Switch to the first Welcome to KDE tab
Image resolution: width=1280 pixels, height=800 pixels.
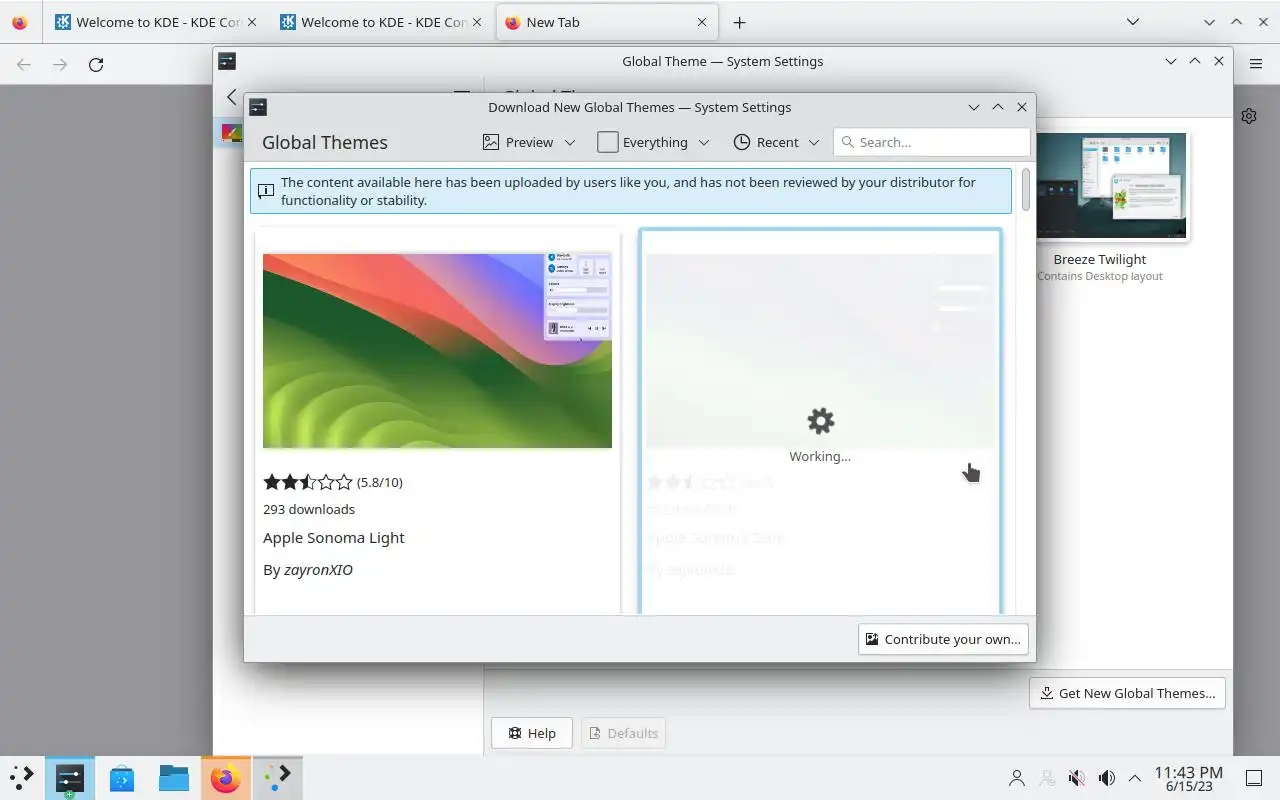[x=156, y=22]
